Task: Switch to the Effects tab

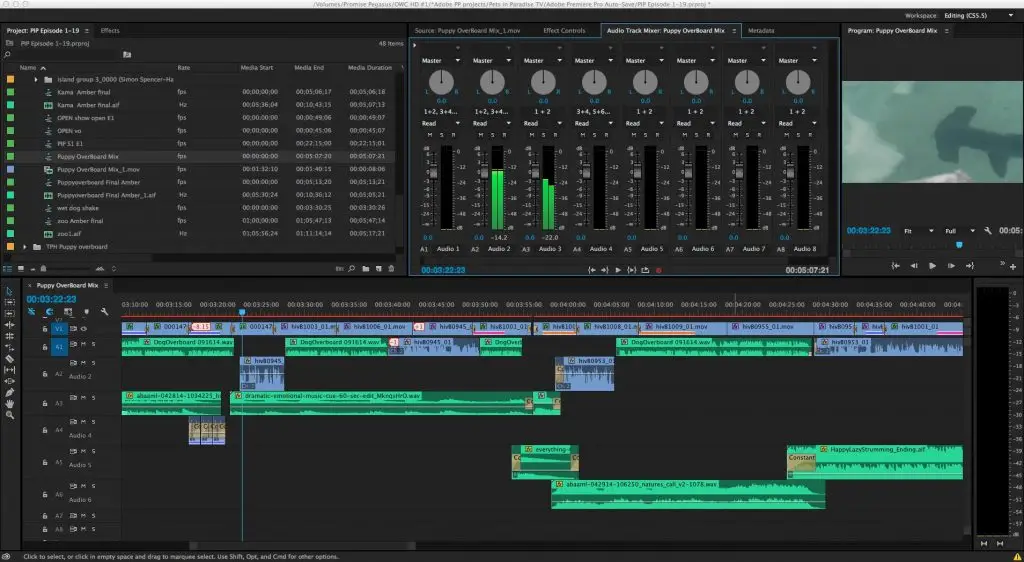Action: pos(110,31)
